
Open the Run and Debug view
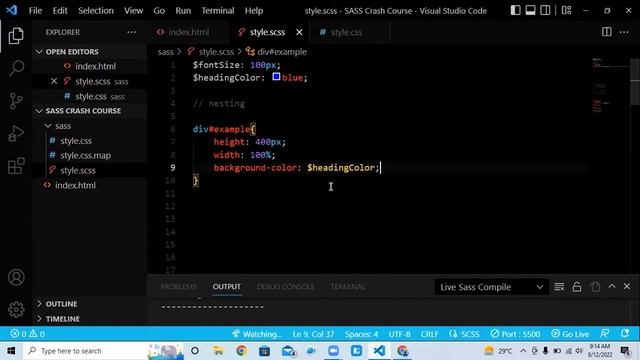tap(16, 133)
